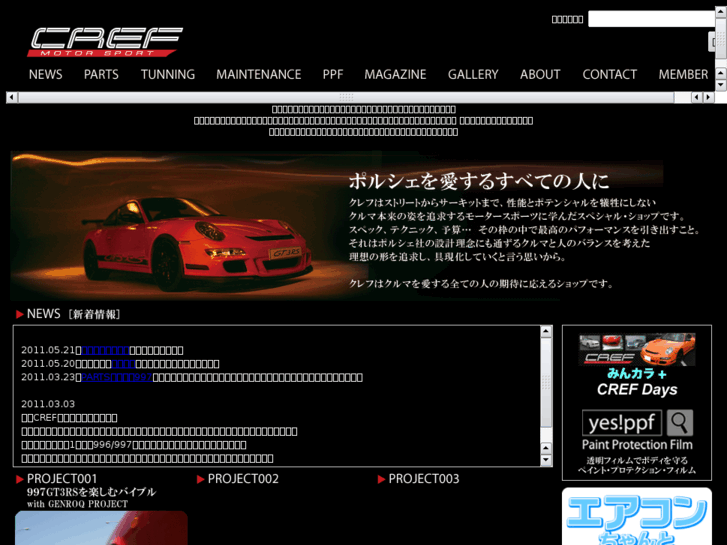Click the left arrow of header horizontal scrollbar
This screenshot has height=545, width=727.
point(12,97)
